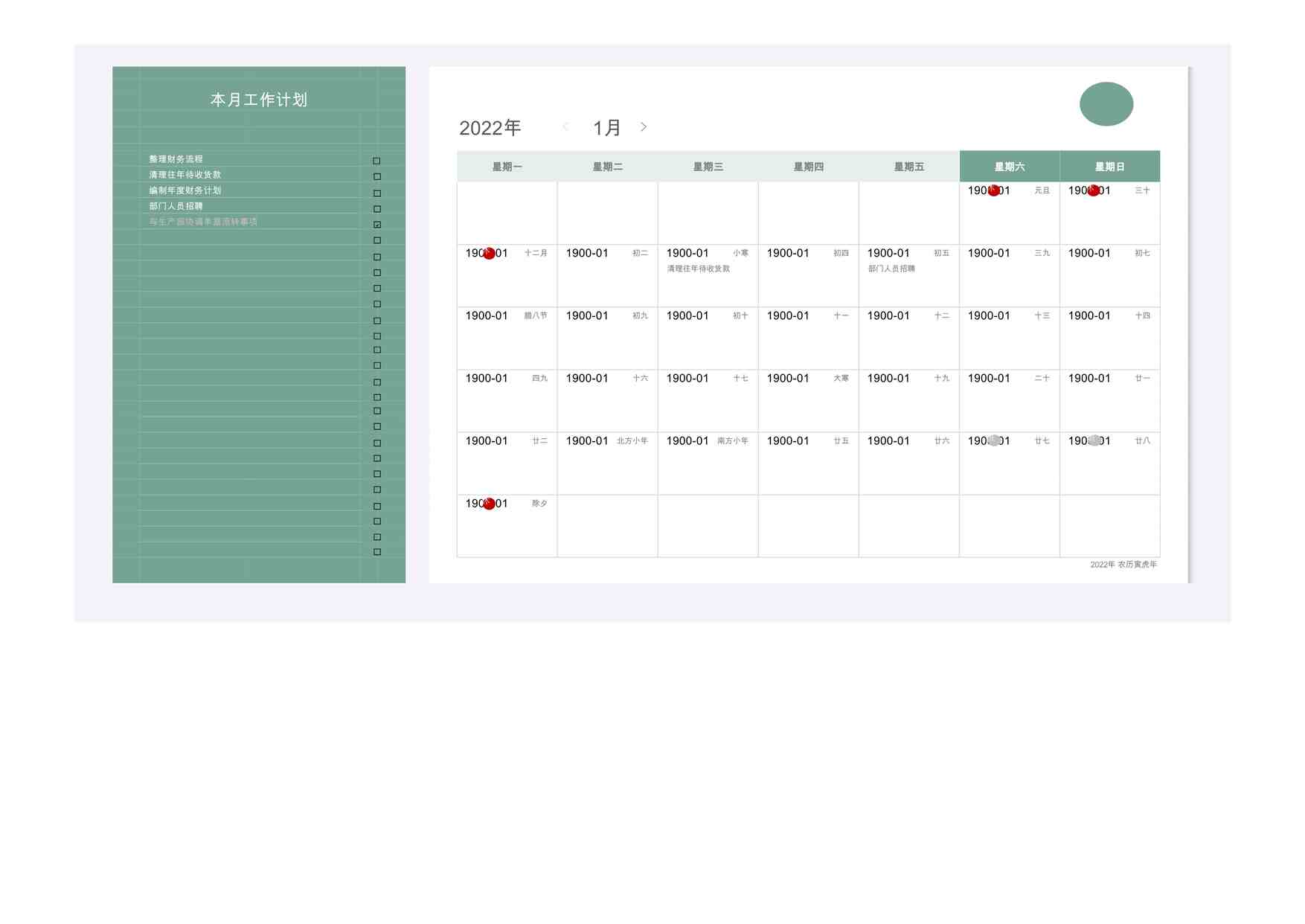Select the date cell labeled 初九
Viewport: 1305px width, 924px height.
coord(607,338)
